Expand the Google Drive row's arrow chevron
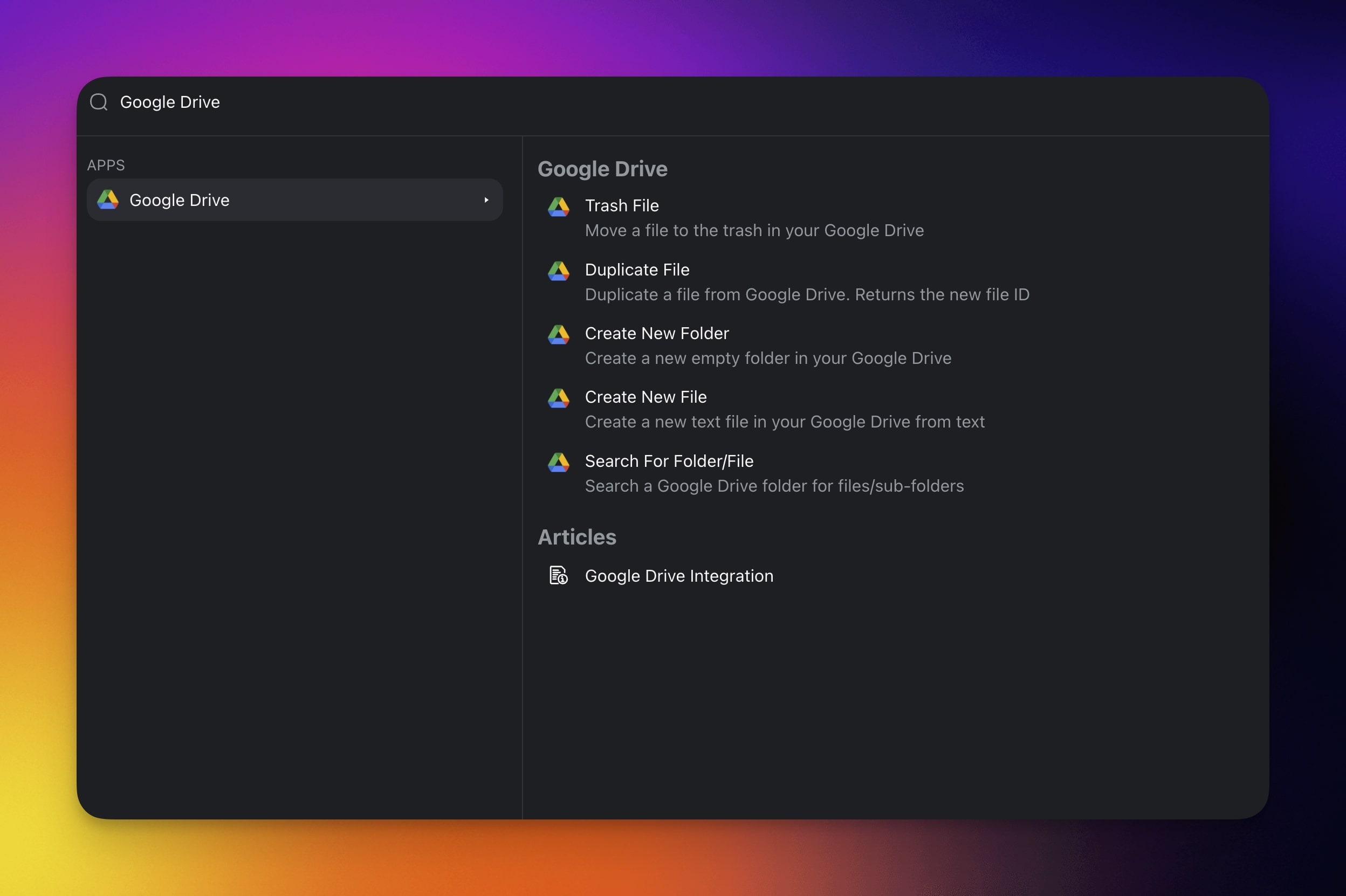The height and width of the screenshot is (896, 1346). [x=486, y=200]
